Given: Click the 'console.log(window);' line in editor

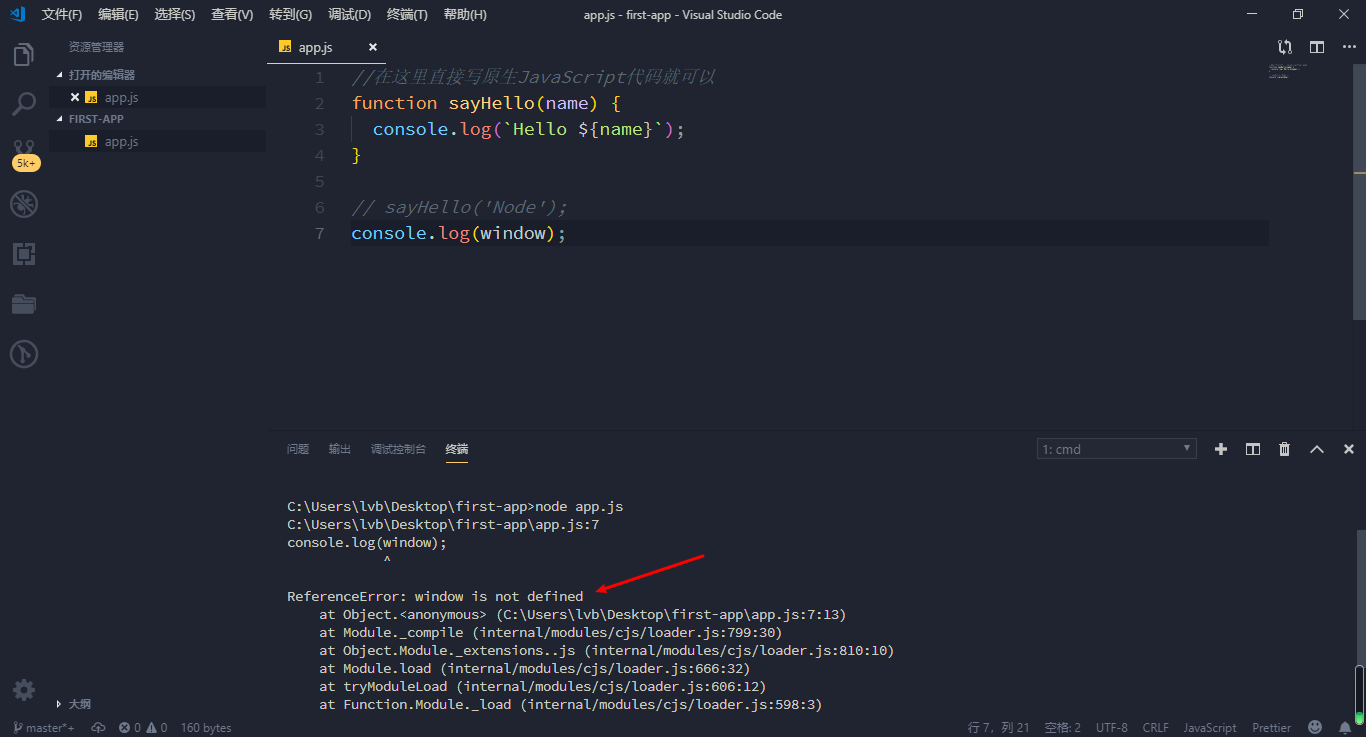Looking at the screenshot, I should coord(459,233).
